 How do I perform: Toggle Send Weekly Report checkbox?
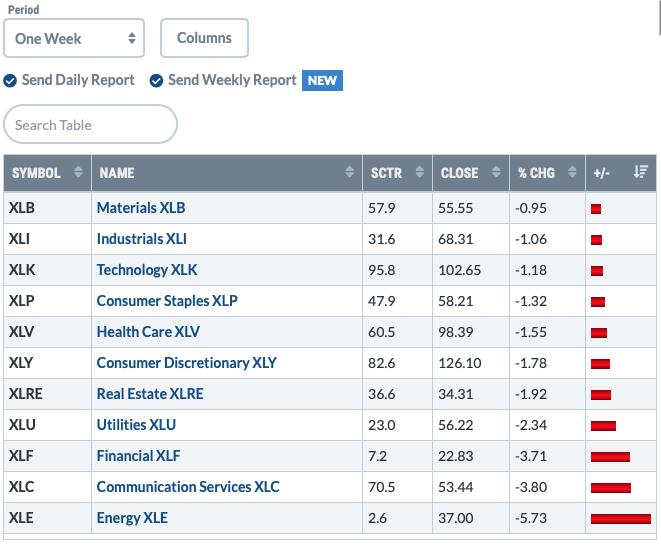[156, 80]
